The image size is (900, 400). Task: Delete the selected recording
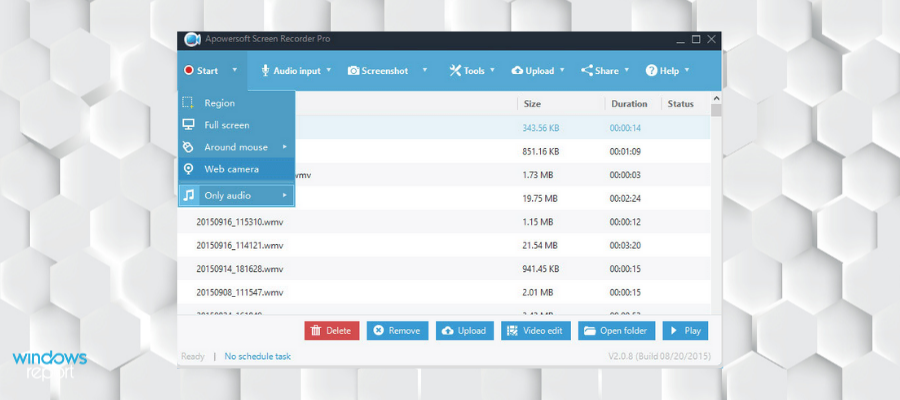coord(332,331)
